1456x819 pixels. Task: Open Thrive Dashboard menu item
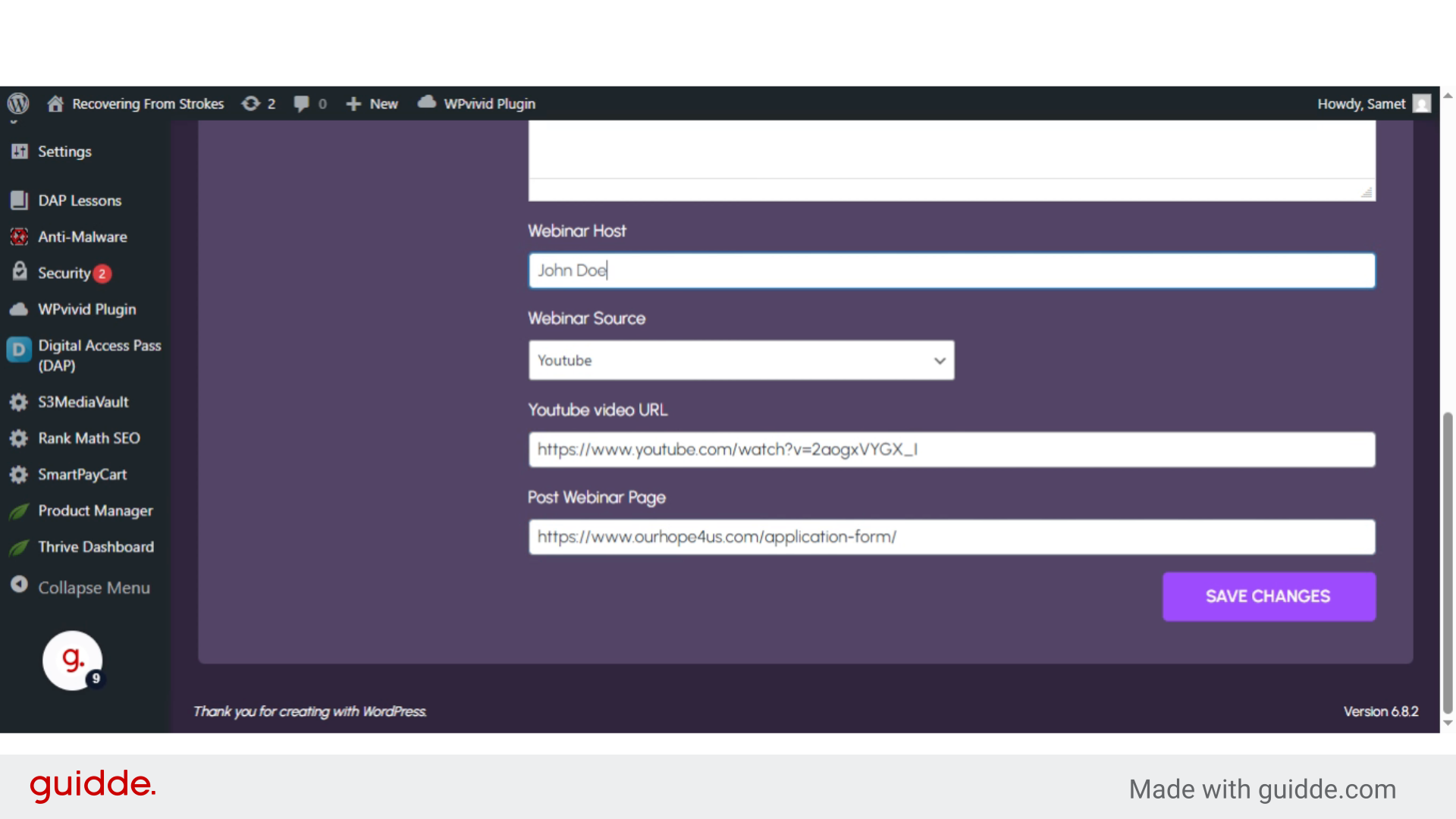point(96,548)
